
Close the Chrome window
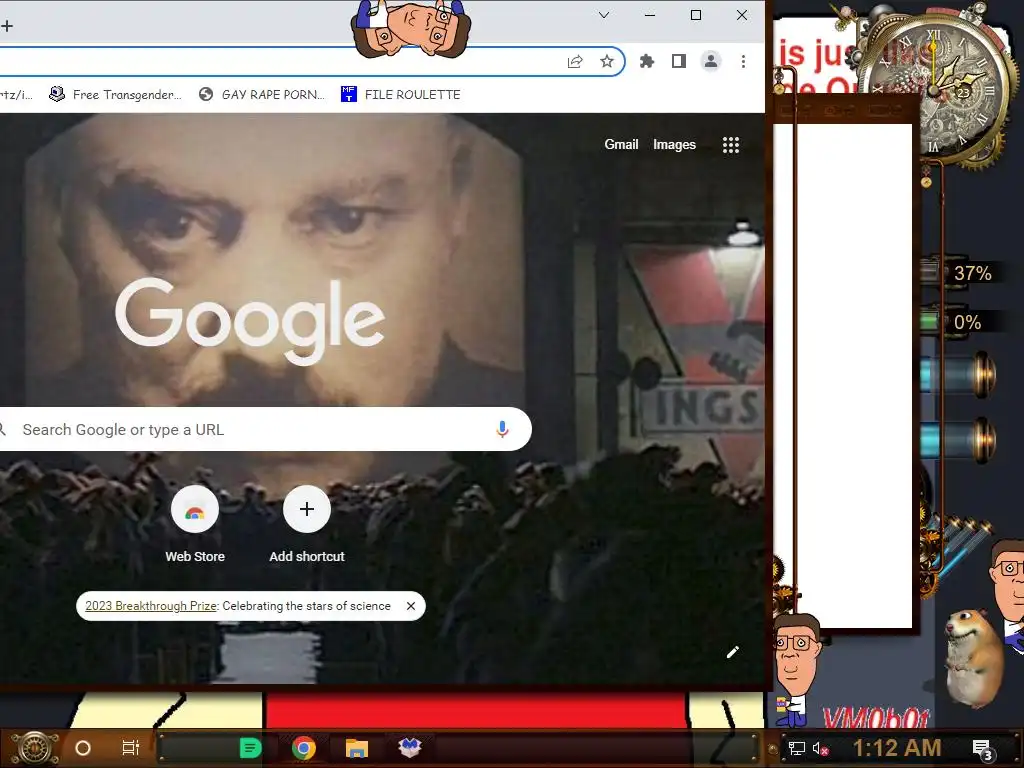point(742,15)
